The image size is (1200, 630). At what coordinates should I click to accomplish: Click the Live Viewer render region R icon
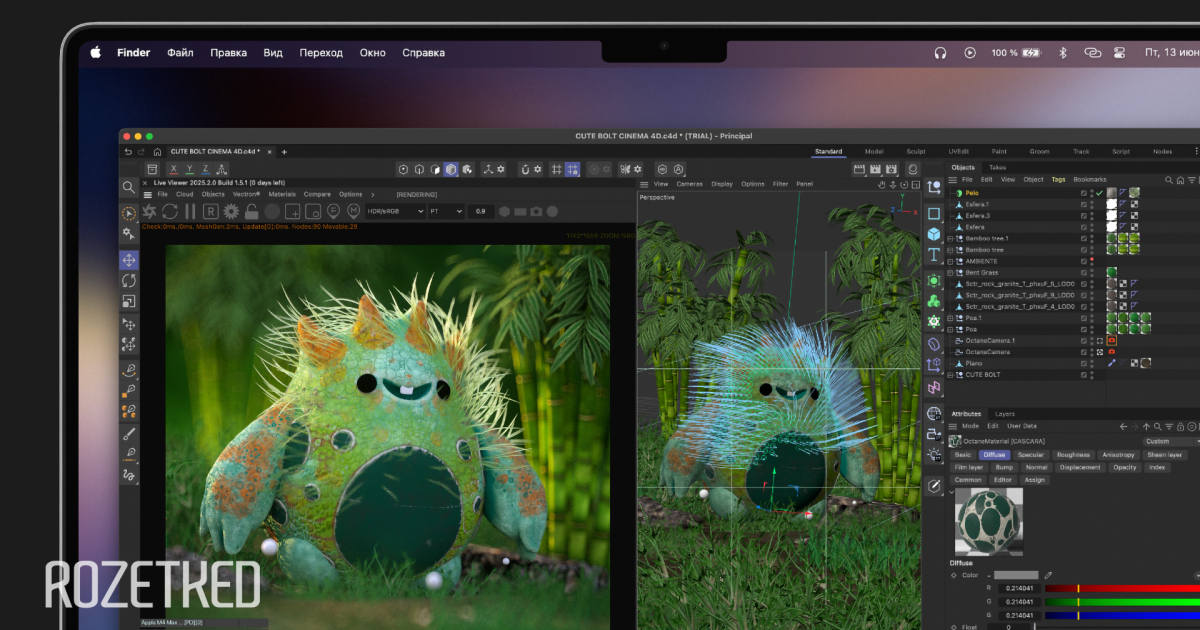211,211
